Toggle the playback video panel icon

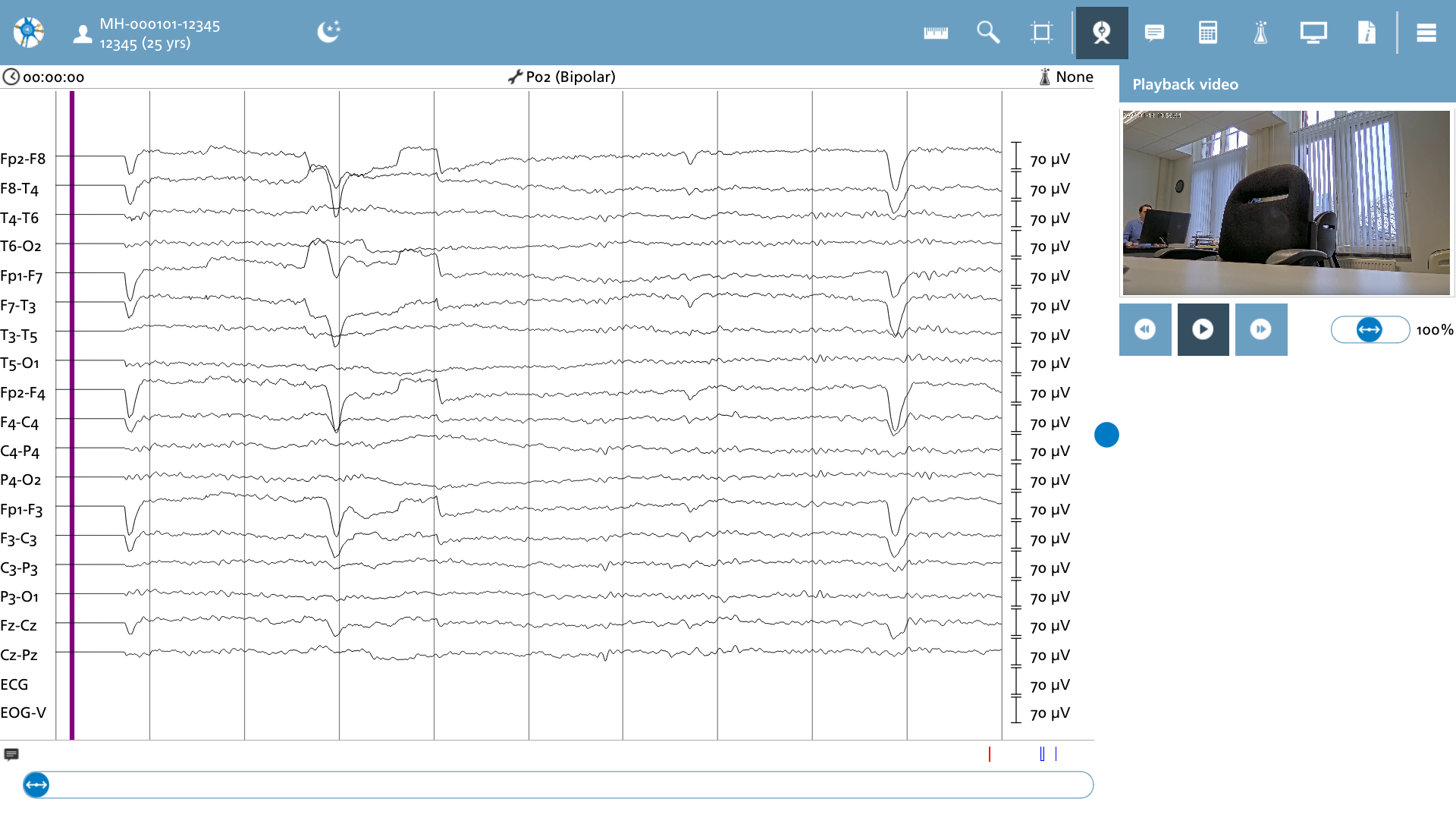(1102, 33)
